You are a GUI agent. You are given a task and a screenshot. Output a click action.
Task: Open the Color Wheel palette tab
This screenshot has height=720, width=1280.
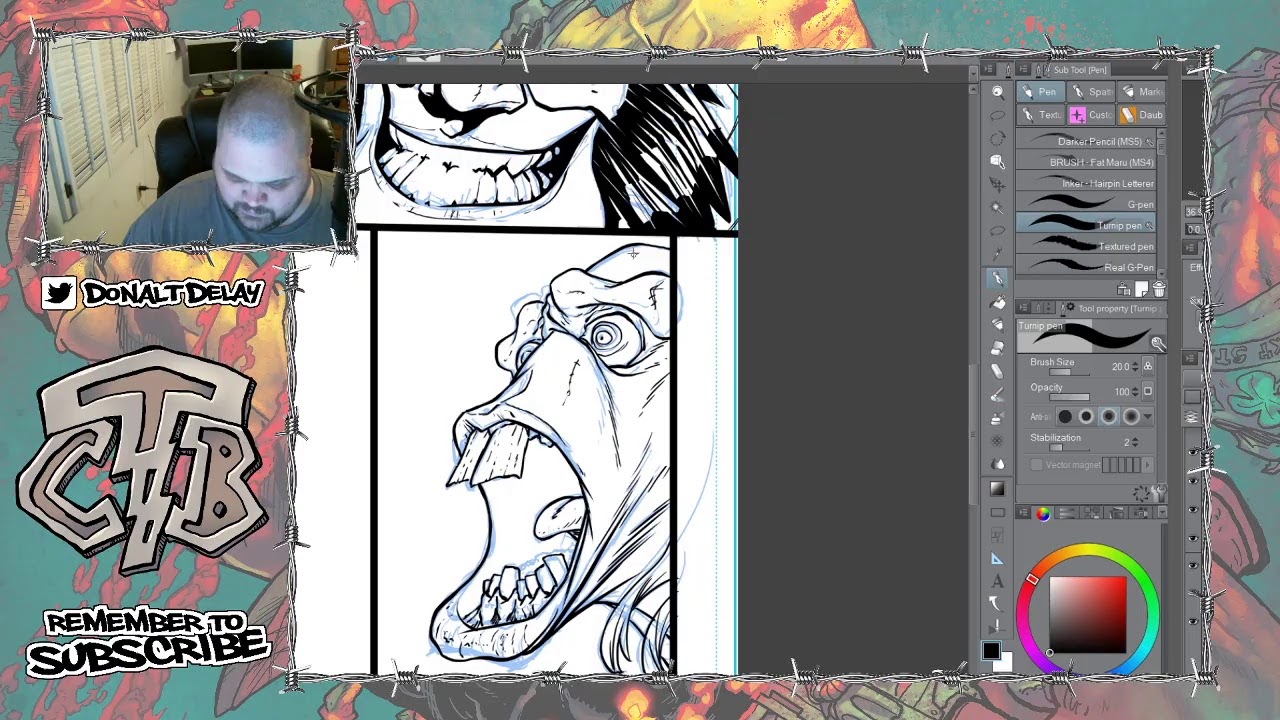tap(1043, 513)
